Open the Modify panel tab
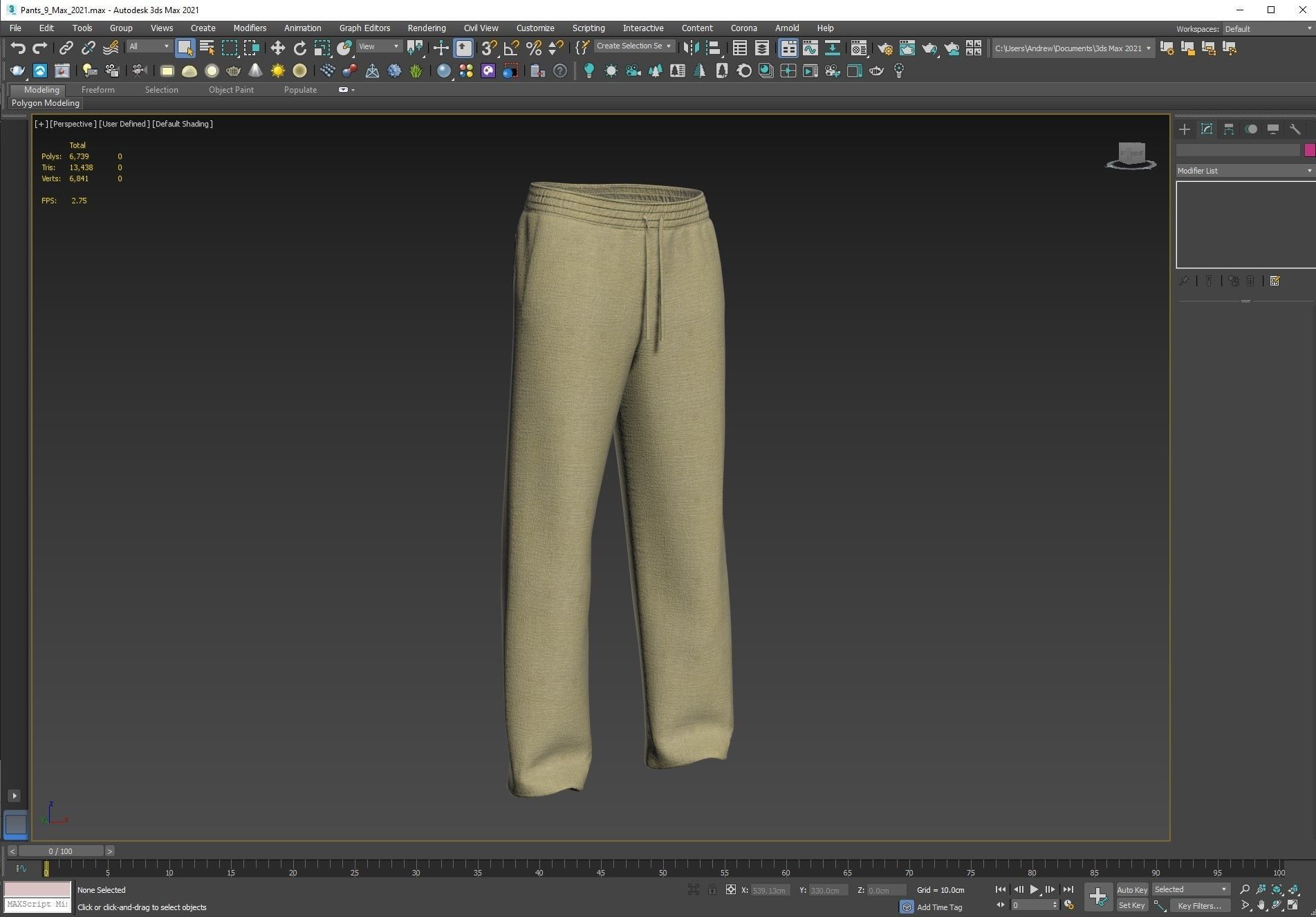Viewport: 1316px width, 917px height. [x=1207, y=129]
